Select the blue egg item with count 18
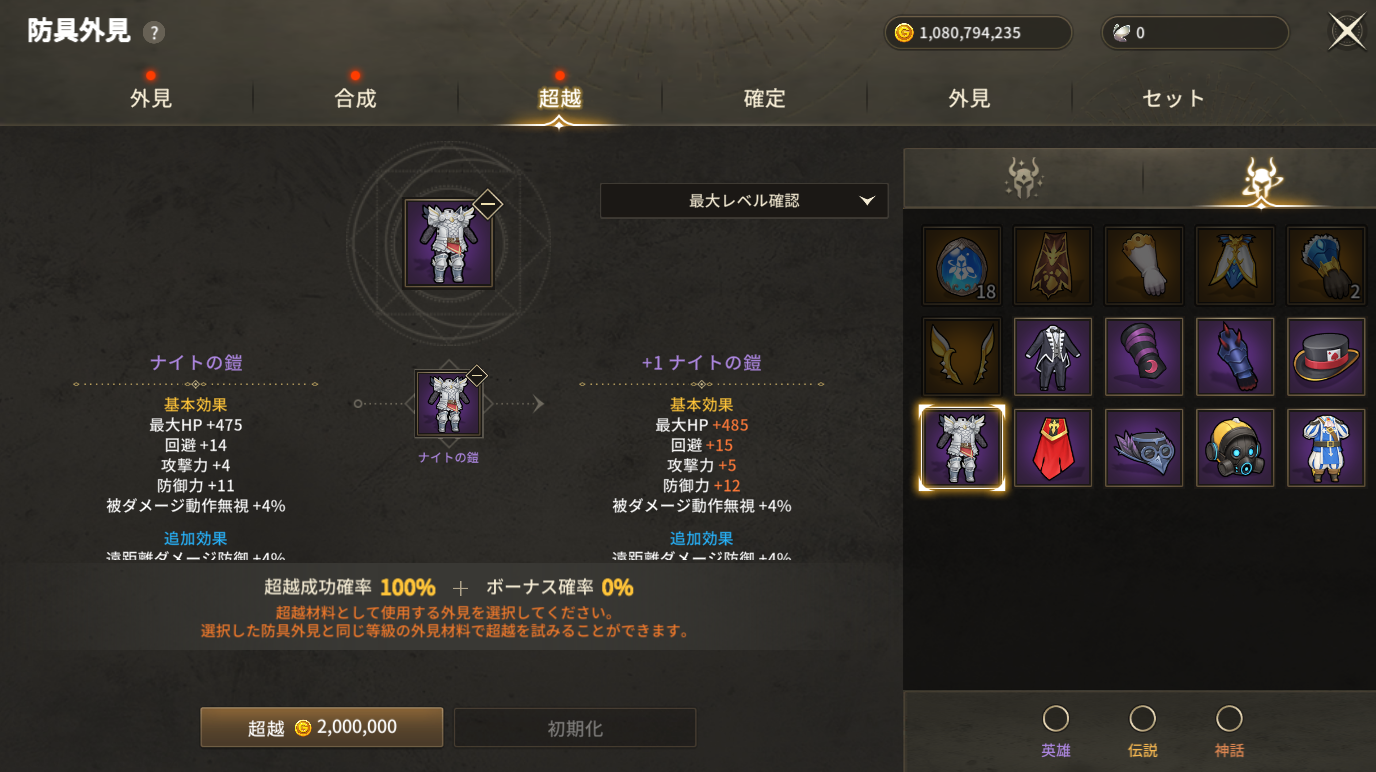1376x772 pixels. [x=962, y=266]
